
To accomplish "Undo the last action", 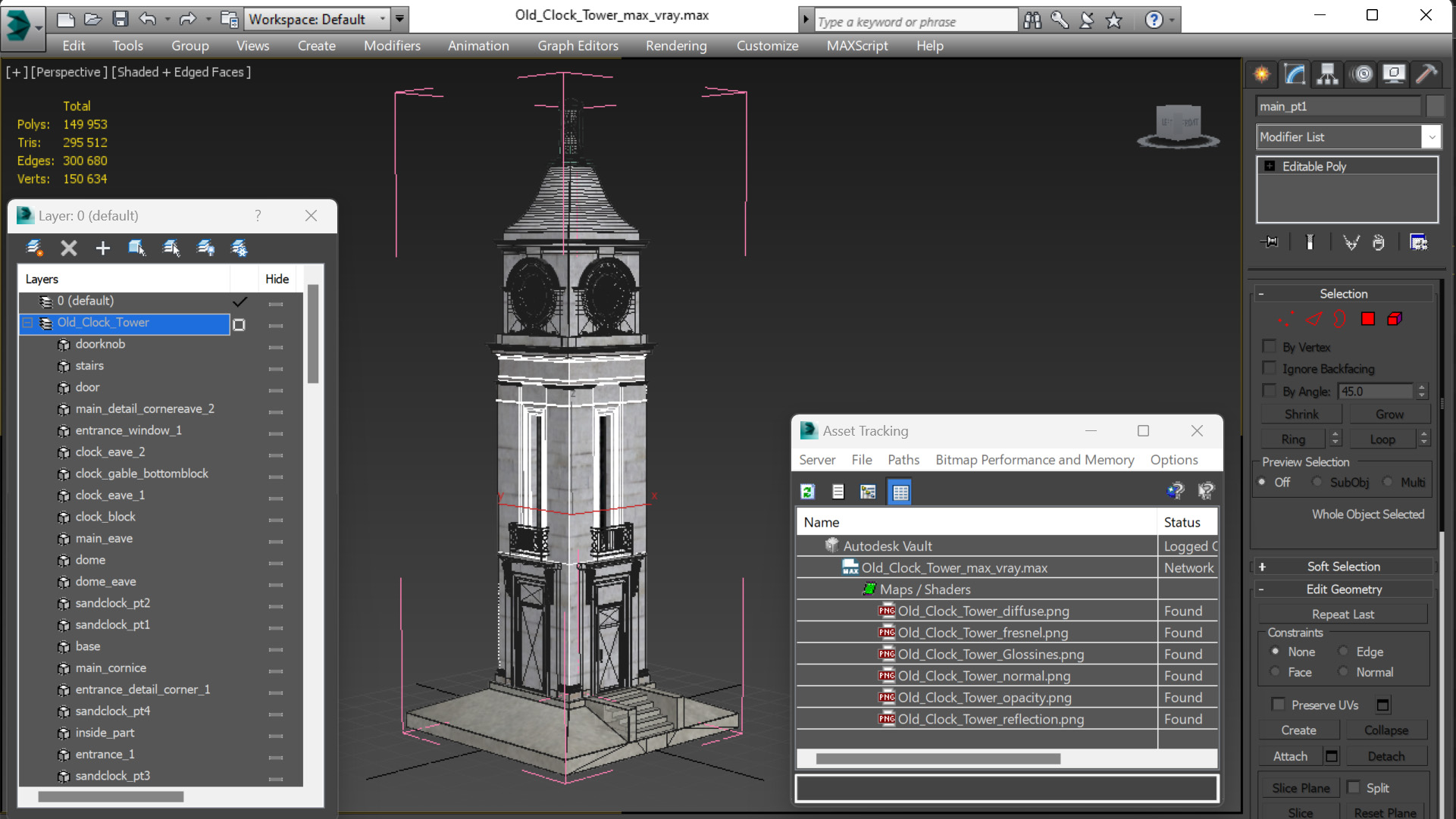I will coord(148,19).
